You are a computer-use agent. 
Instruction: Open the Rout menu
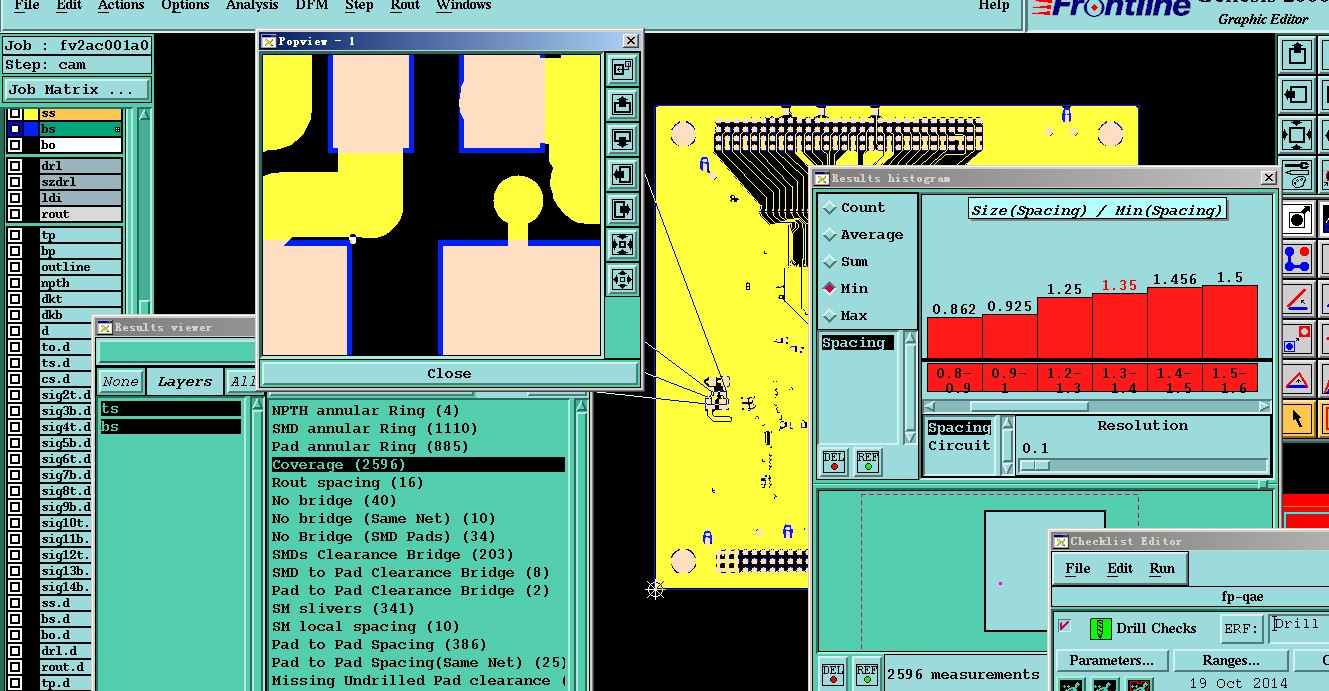(x=405, y=6)
